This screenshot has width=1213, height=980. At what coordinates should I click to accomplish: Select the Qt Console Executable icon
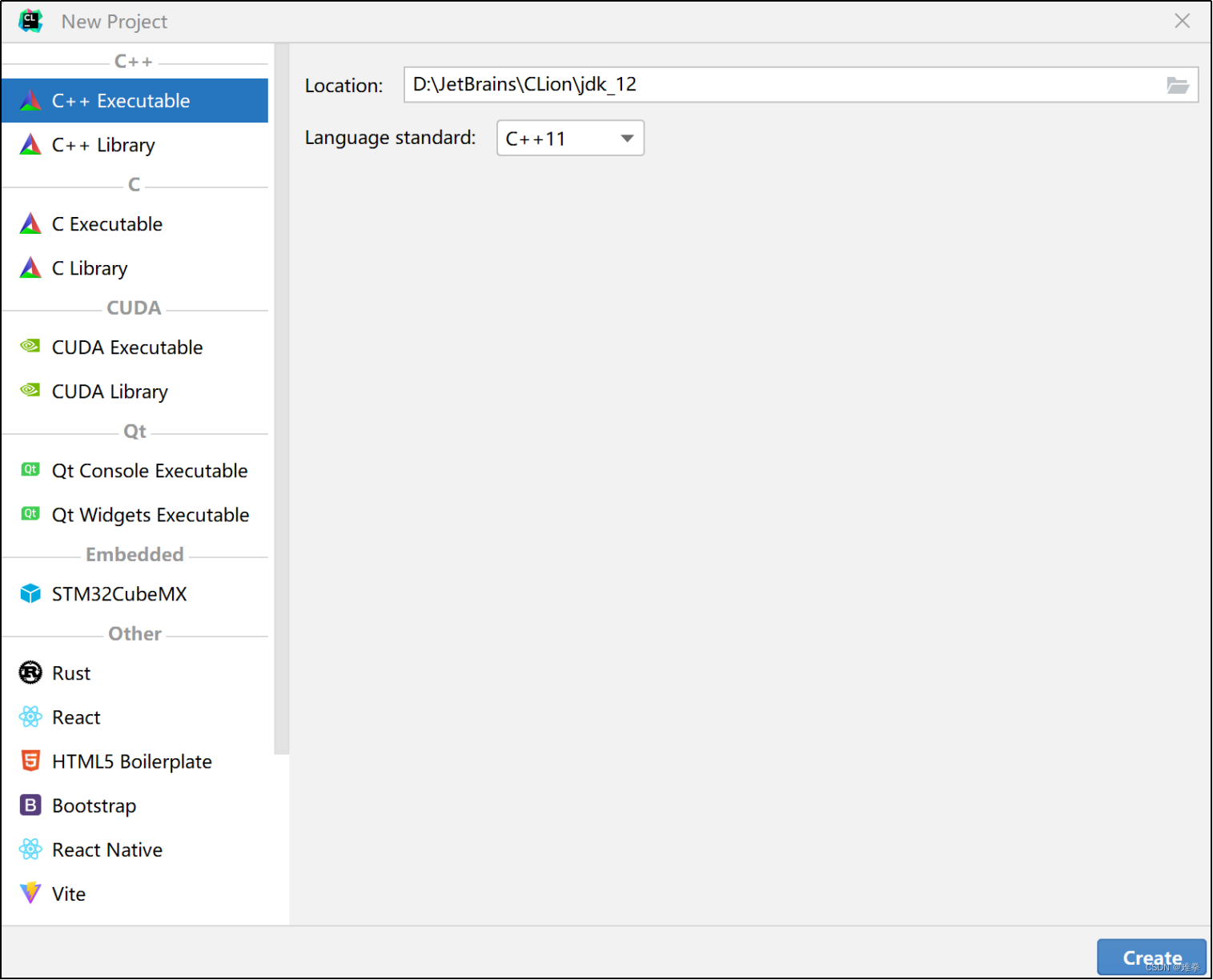pos(30,470)
